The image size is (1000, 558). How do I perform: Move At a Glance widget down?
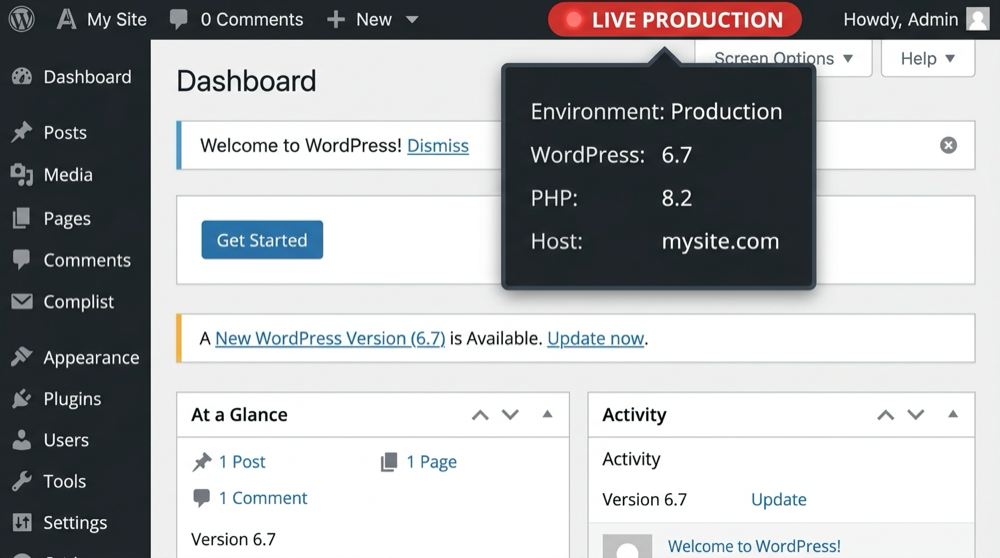click(510, 415)
